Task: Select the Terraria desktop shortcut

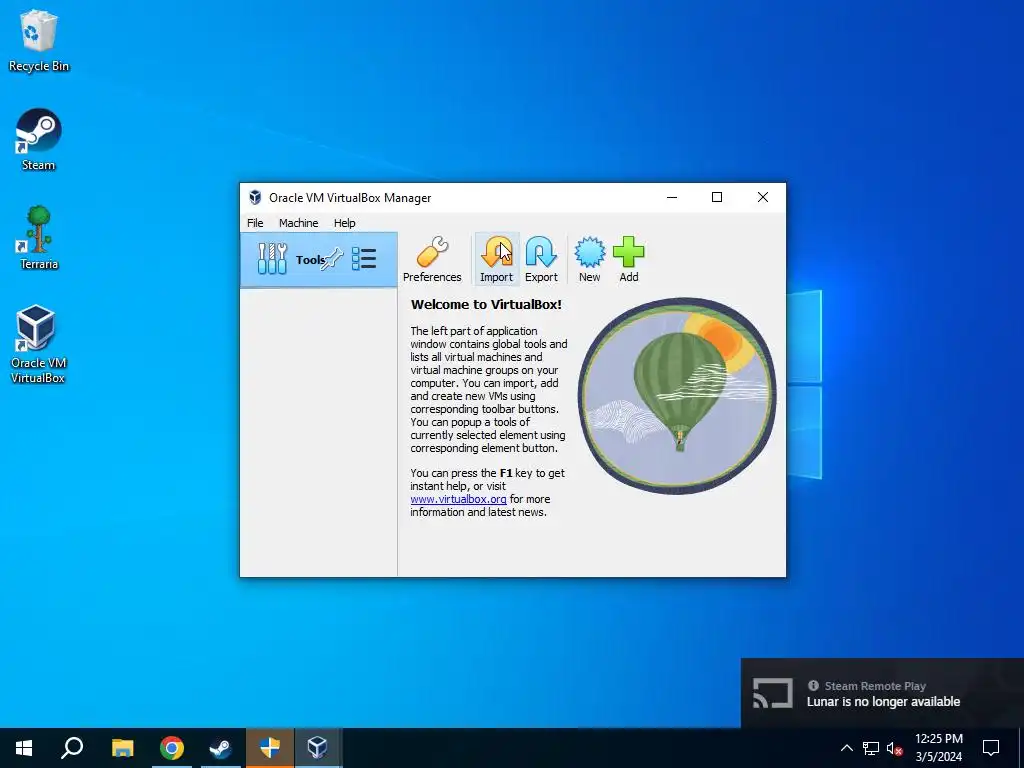Action: point(39,238)
